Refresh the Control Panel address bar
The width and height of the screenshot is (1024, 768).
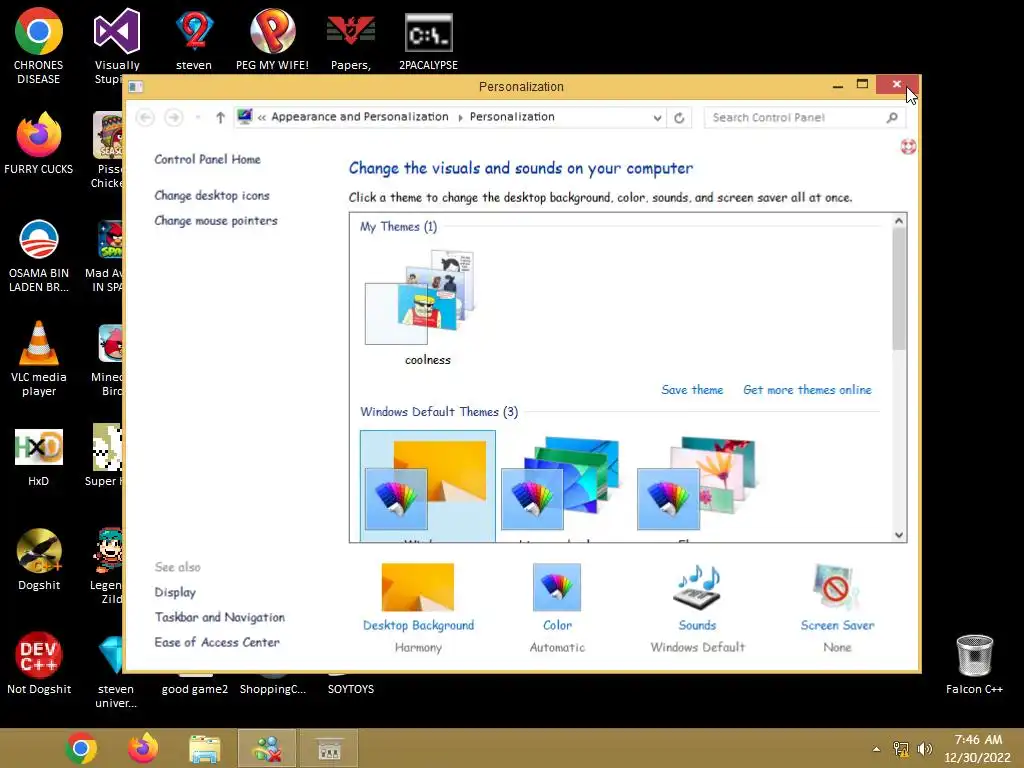679,118
